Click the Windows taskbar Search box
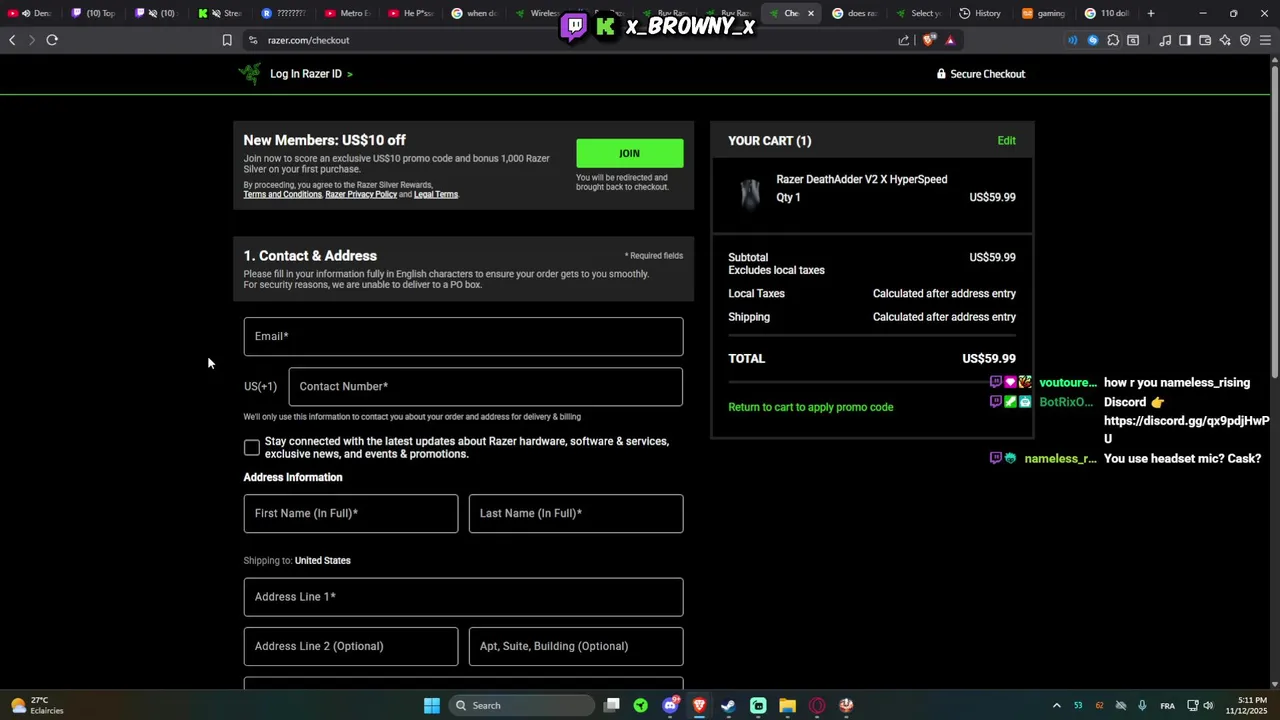The image size is (1280, 720). coord(521,705)
